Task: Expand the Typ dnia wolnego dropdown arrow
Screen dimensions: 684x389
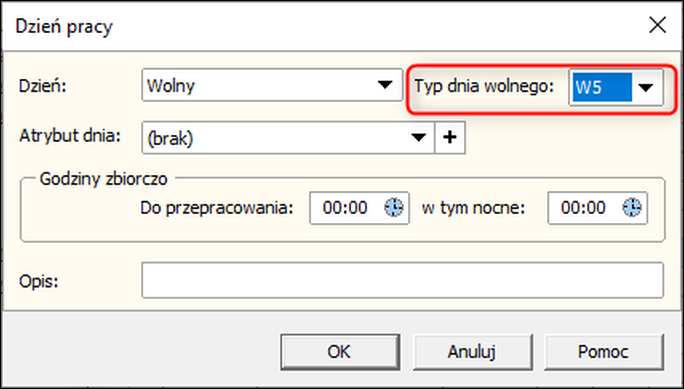Action: [646, 88]
